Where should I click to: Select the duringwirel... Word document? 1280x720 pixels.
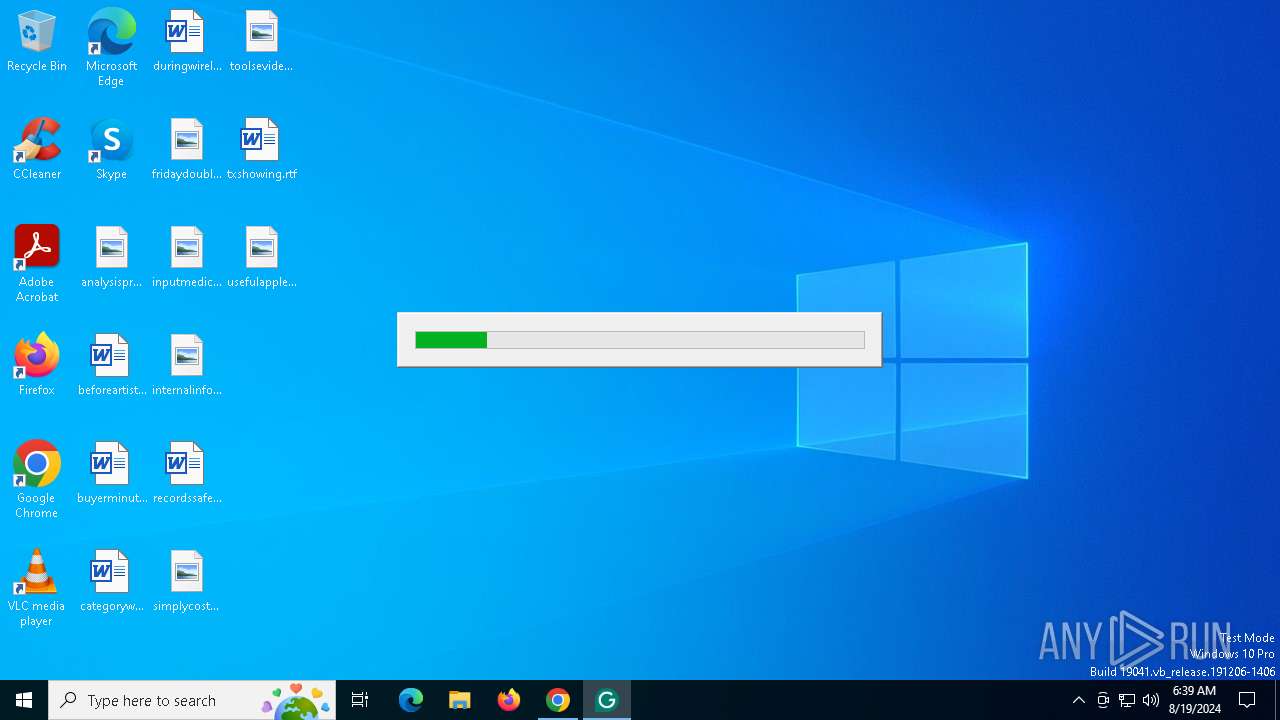click(187, 42)
